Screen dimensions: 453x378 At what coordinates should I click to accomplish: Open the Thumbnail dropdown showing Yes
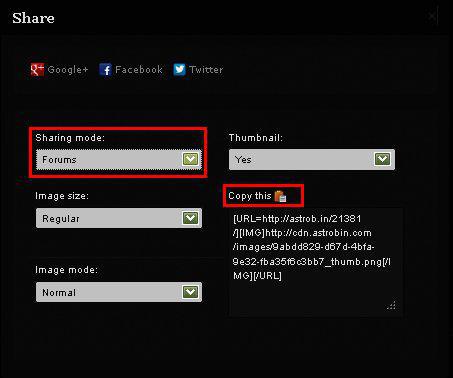[x=312, y=159]
